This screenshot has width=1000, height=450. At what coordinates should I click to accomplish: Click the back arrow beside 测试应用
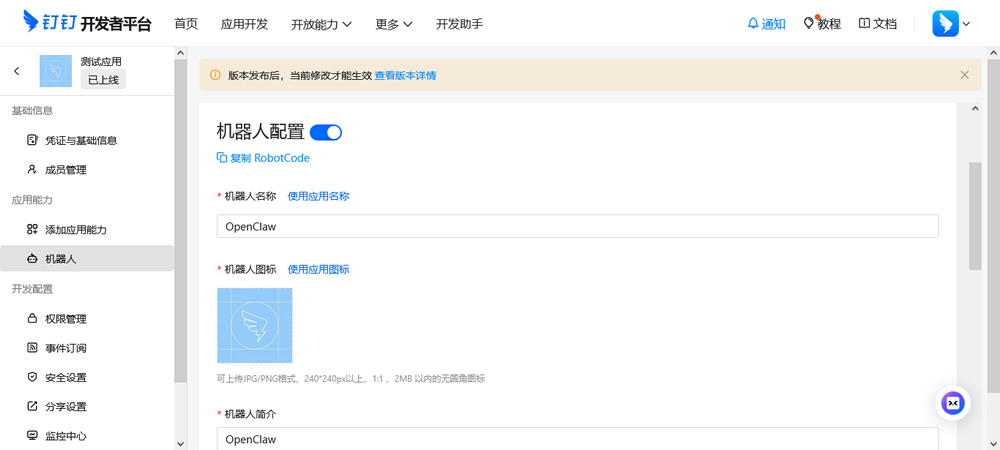tap(17, 71)
